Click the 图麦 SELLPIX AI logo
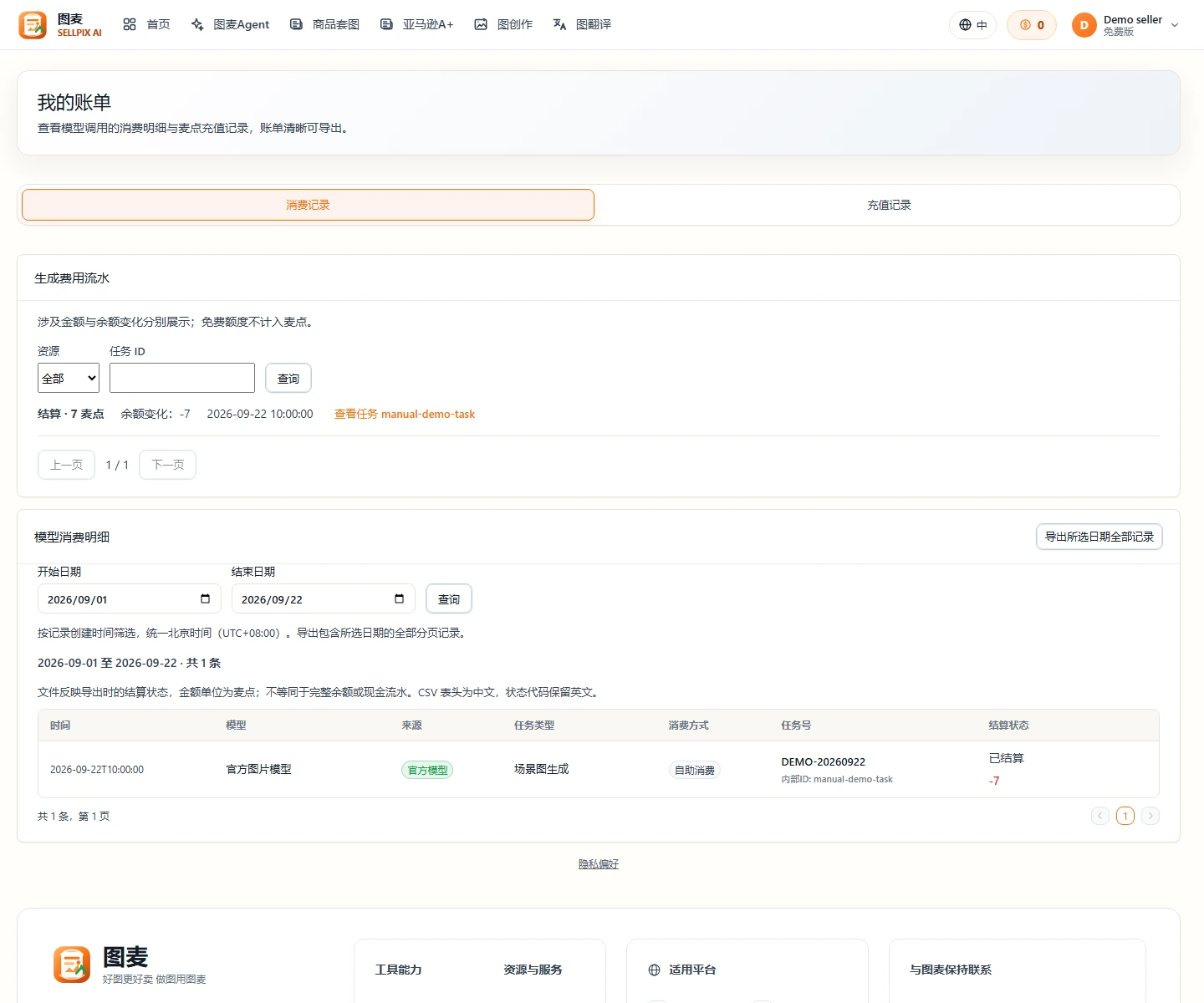1204x1003 pixels. click(60, 25)
